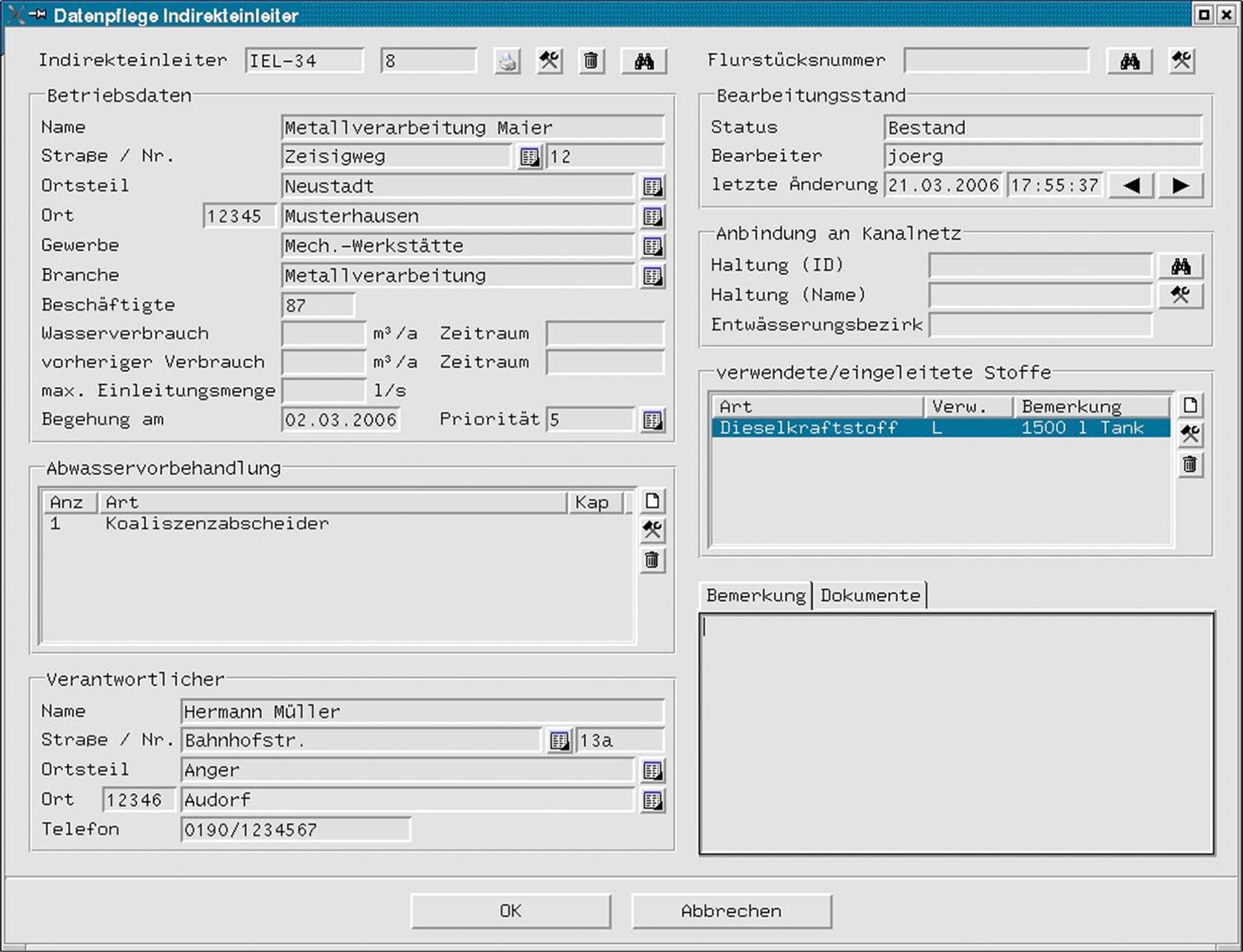This screenshot has width=1243, height=952.
Task: Select the Bemerkung tab
Action: point(755,595)
